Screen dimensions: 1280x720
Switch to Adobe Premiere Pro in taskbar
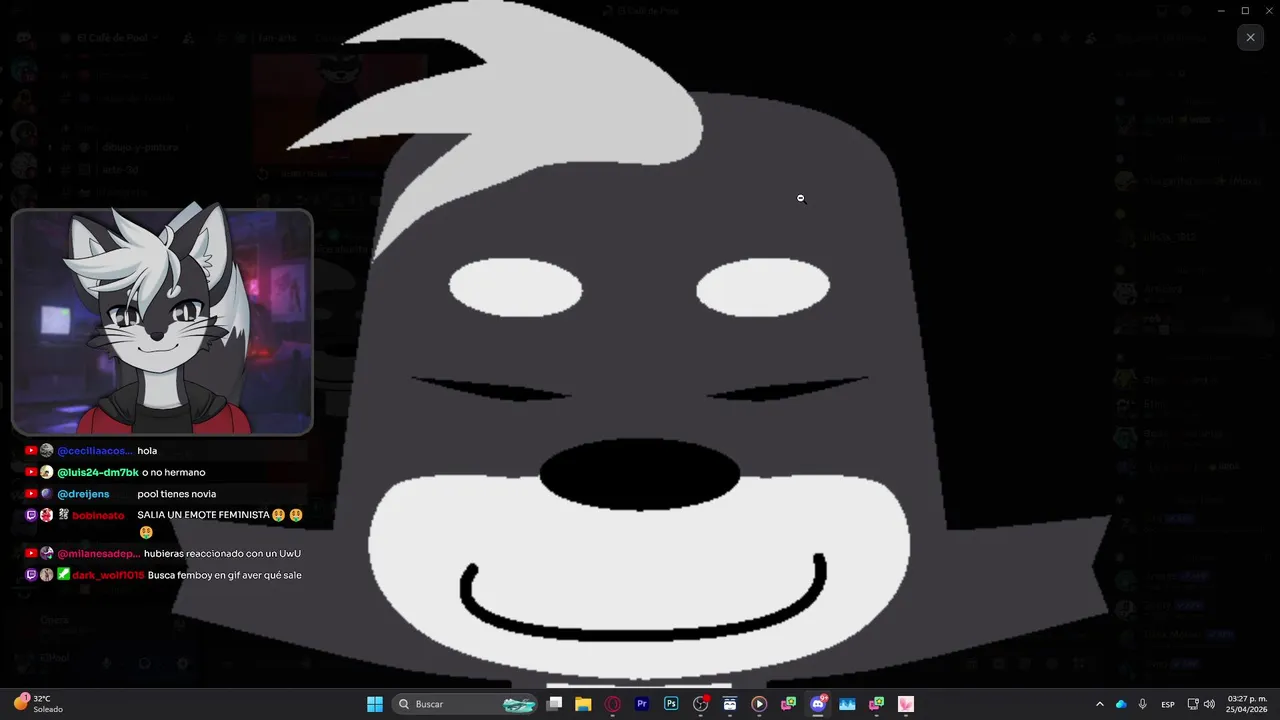click(642, 704)
